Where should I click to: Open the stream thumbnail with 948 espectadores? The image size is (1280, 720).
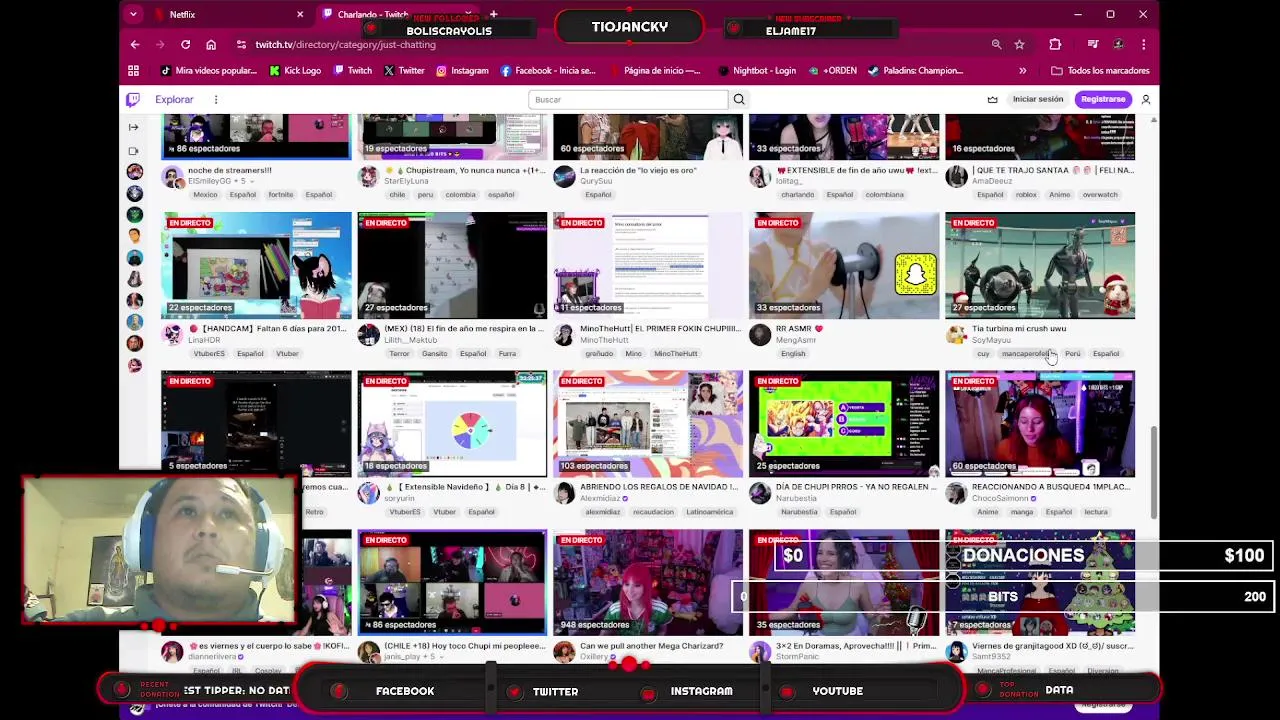click(648, 582)
